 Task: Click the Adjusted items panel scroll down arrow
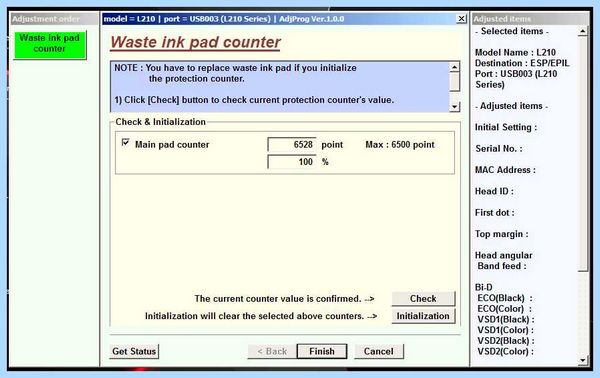[582, 360]
